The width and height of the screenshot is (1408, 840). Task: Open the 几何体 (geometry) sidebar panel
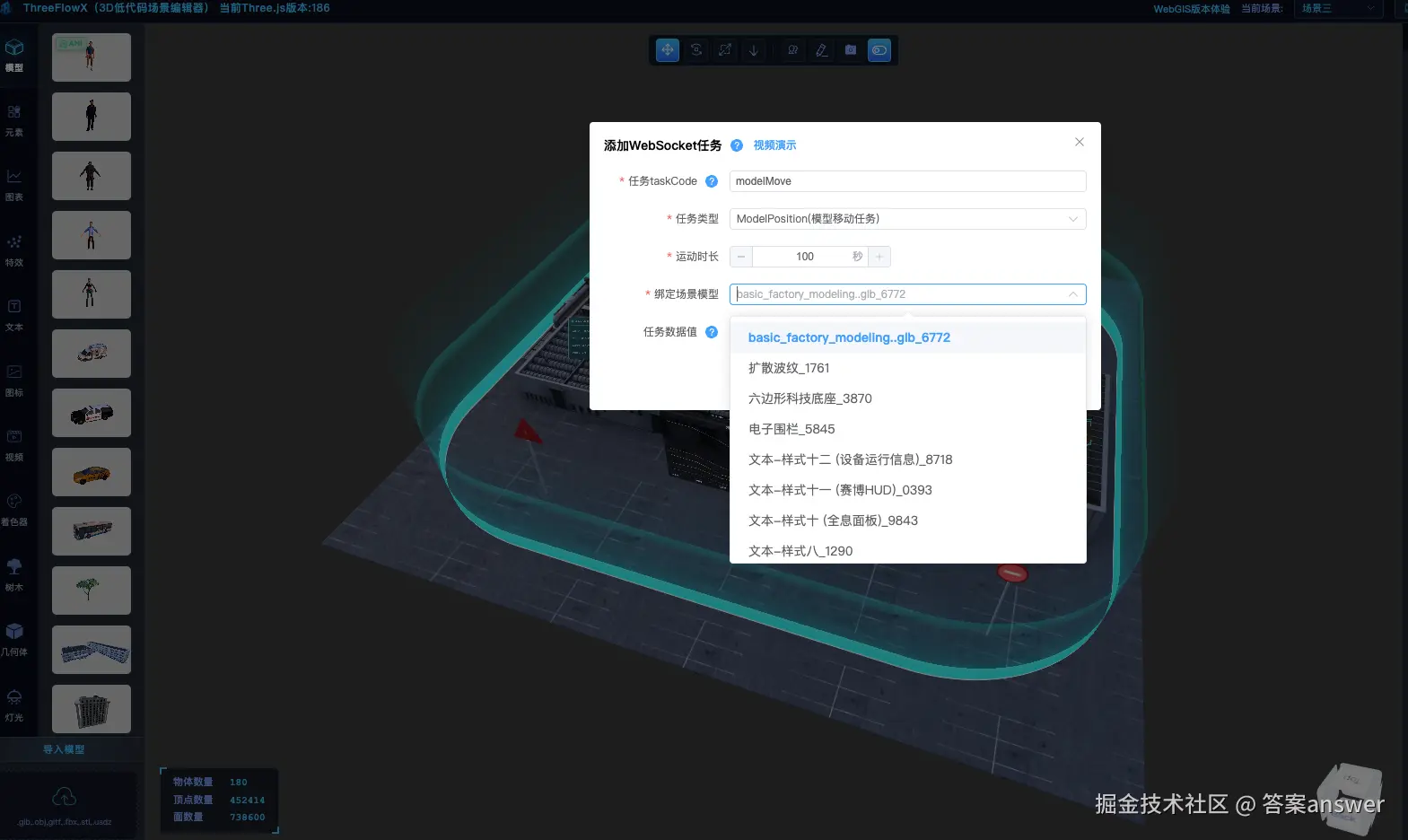(14, 640)
